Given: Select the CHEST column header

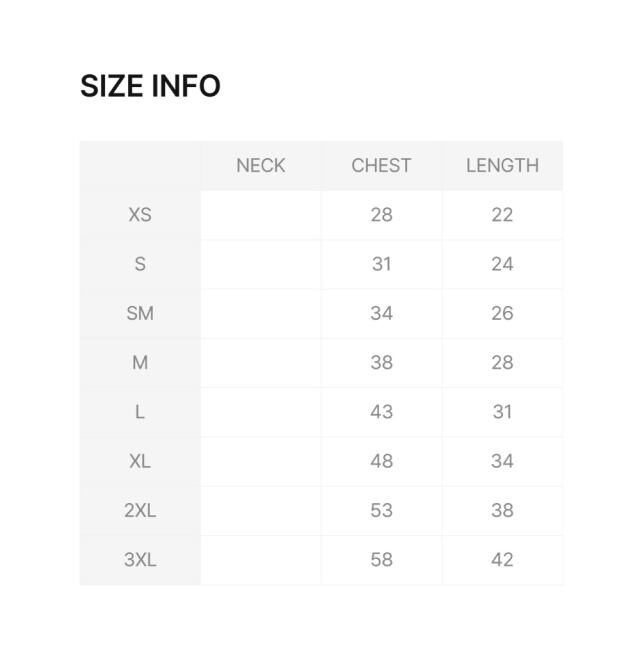Looking at the screenshot, I should (381, 166).
